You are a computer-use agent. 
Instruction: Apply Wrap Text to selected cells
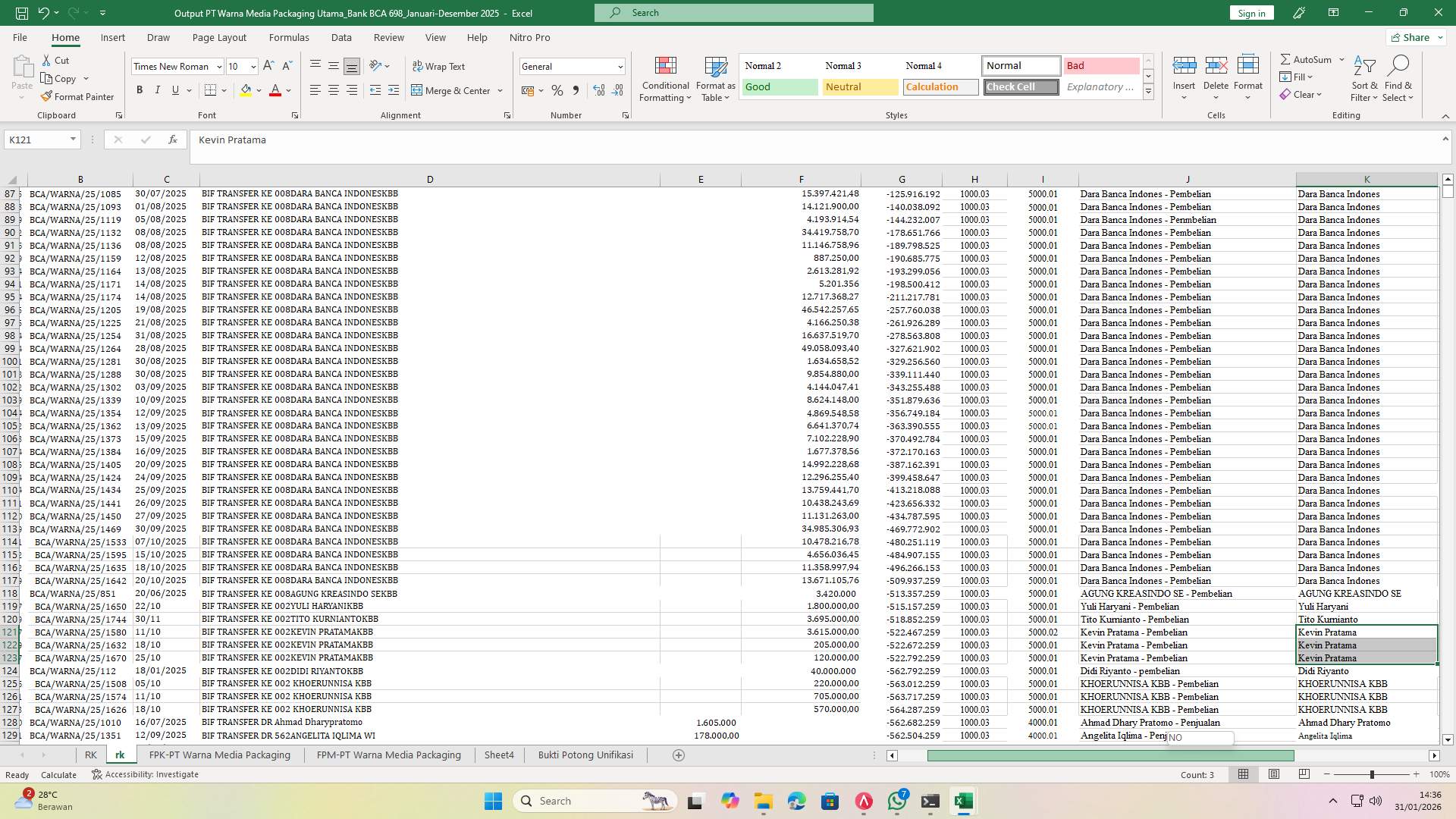440,66
